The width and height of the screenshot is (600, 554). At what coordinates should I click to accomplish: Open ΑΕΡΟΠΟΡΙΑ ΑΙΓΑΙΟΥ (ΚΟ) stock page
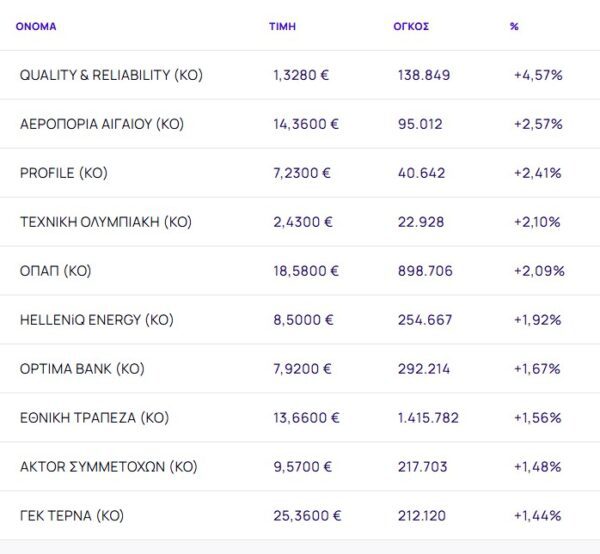click(x=102, y=124)
